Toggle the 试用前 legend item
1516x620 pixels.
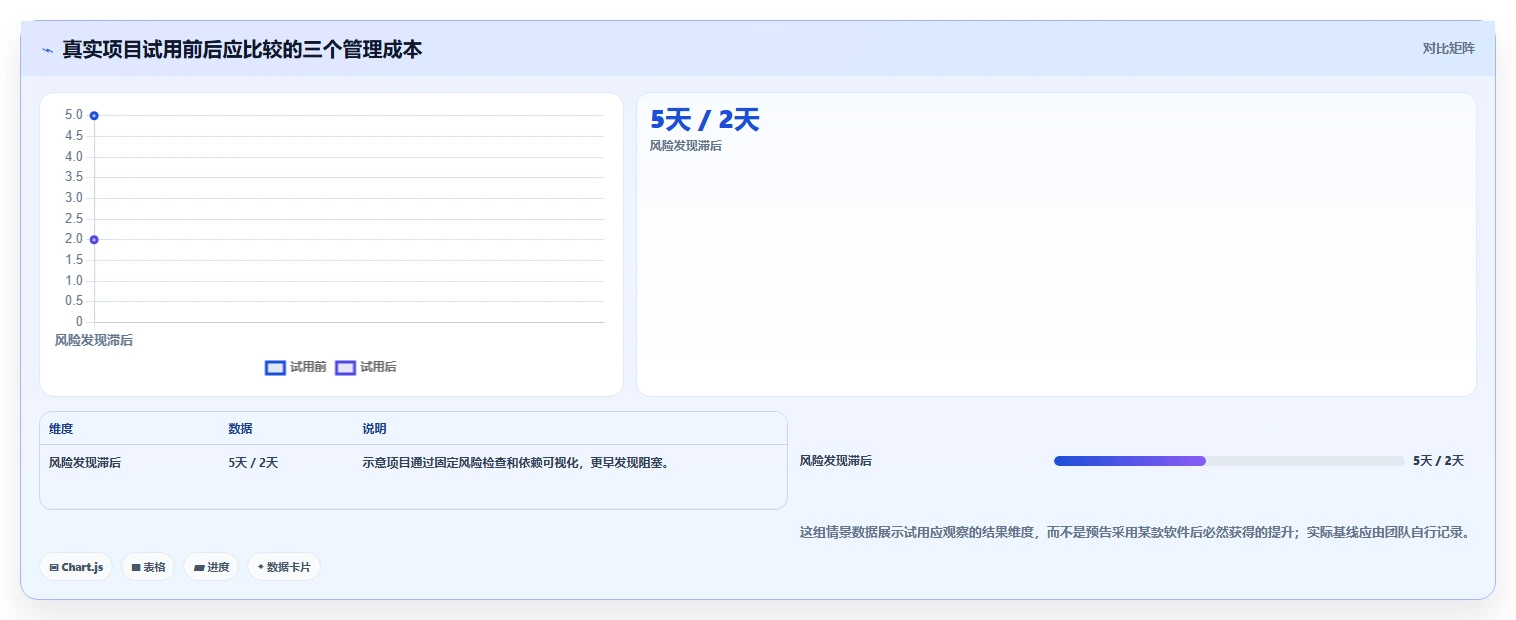296,367
